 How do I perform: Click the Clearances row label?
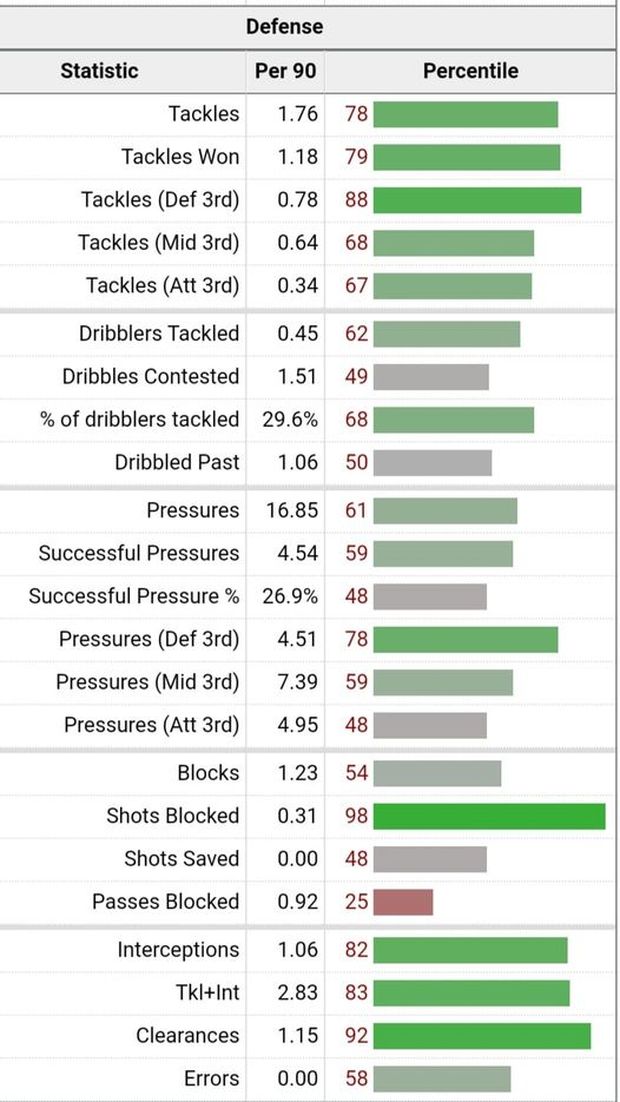(188, 1036)
